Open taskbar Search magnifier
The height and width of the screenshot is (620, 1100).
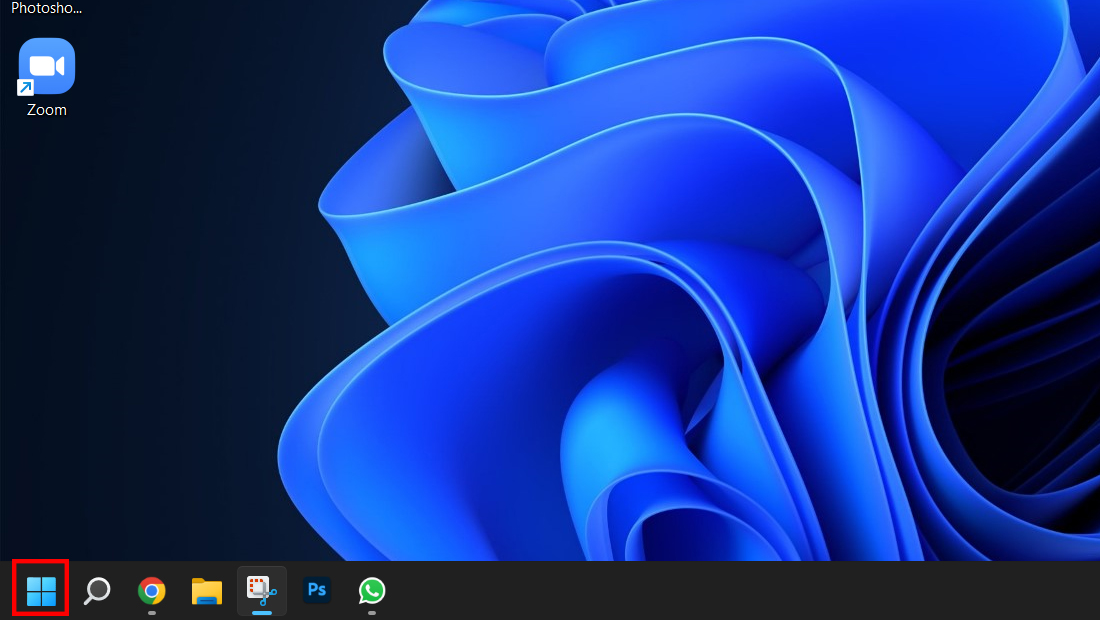tap(97, 591)
